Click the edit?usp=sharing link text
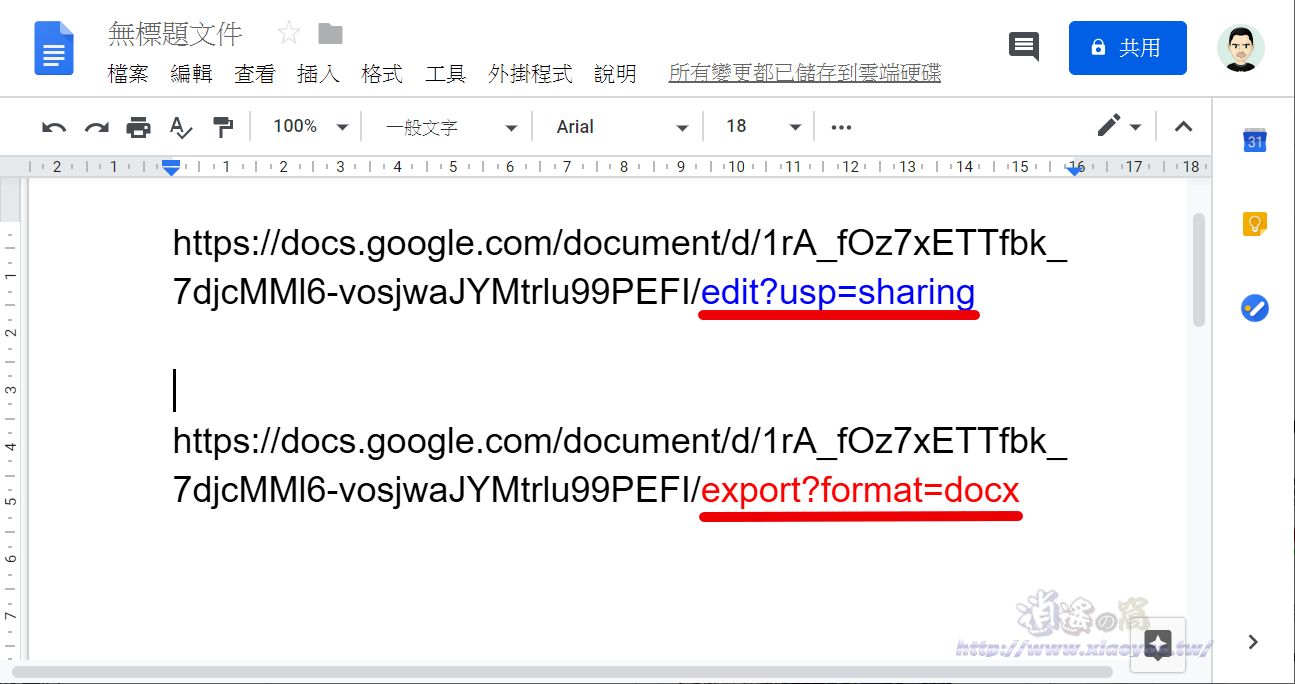The image size is (1295, 684). pyautogui.click(x=838, y=293)
